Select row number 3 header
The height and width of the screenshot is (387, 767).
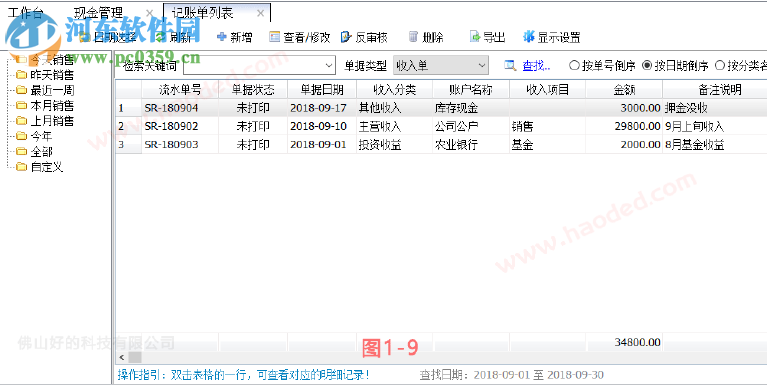pos(129,145)
